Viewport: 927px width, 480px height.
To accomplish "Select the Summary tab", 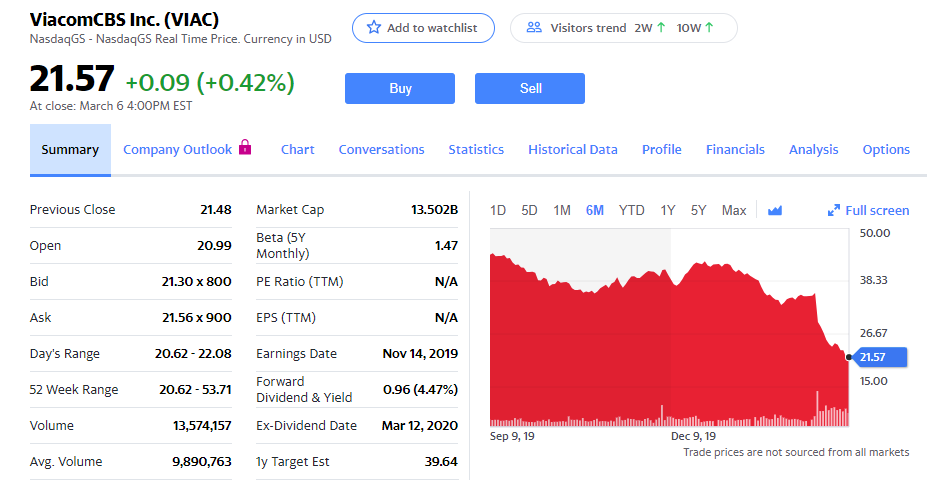I will coord(70,150).
